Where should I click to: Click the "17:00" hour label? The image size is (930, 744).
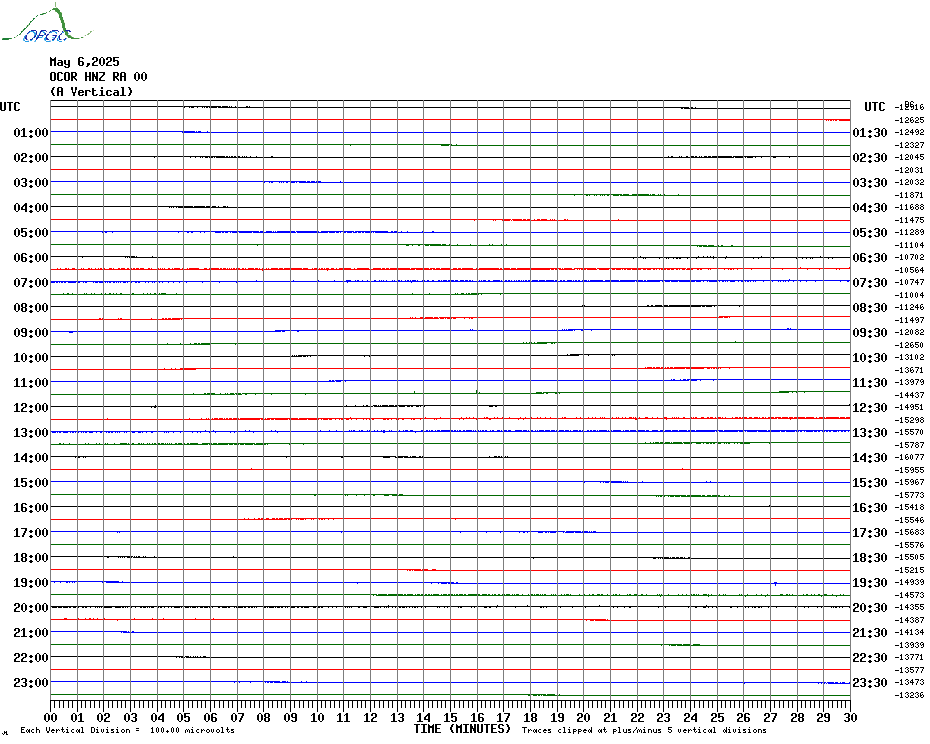click(31, 533)
